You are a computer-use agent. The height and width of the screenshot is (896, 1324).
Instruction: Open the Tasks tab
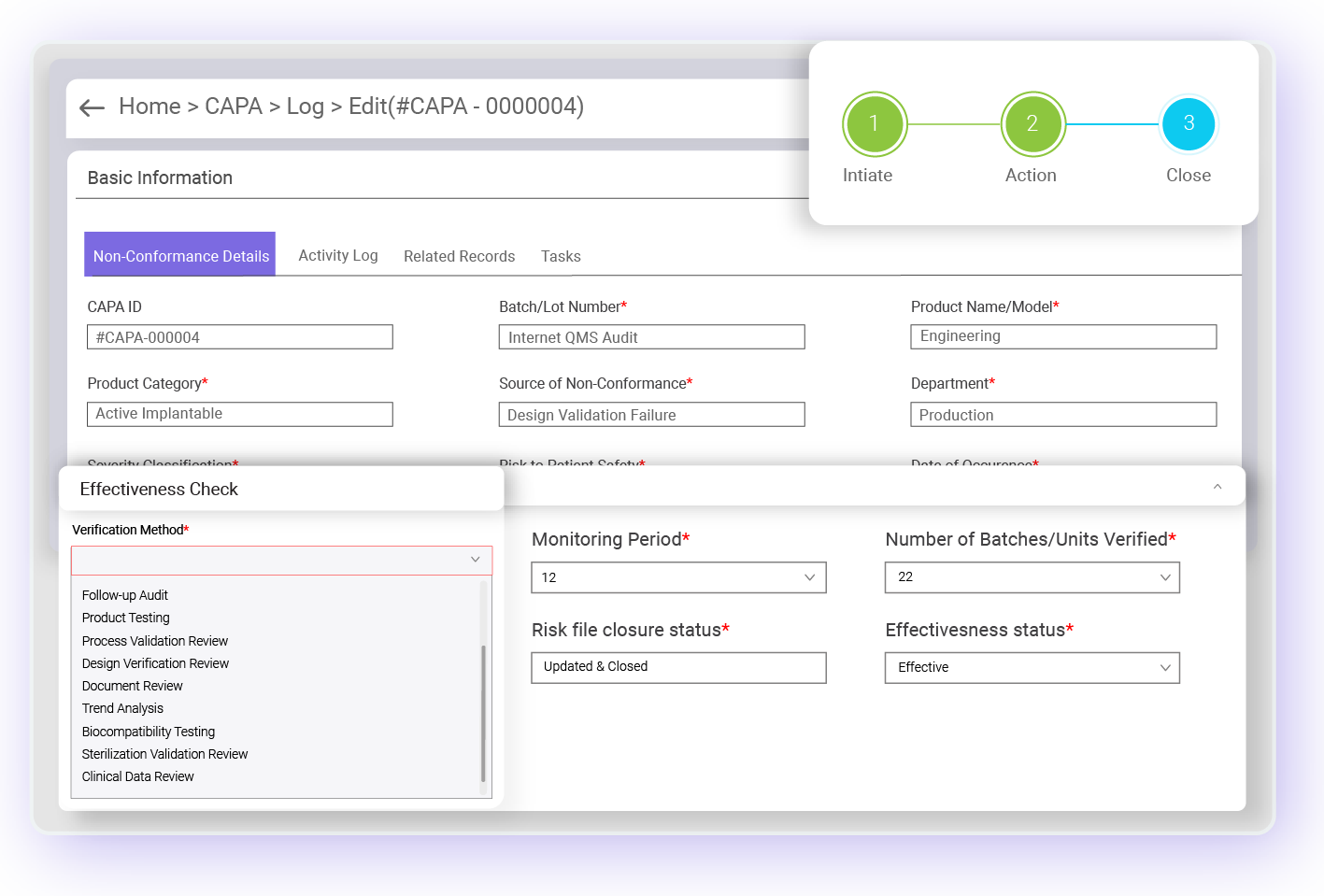561,256
